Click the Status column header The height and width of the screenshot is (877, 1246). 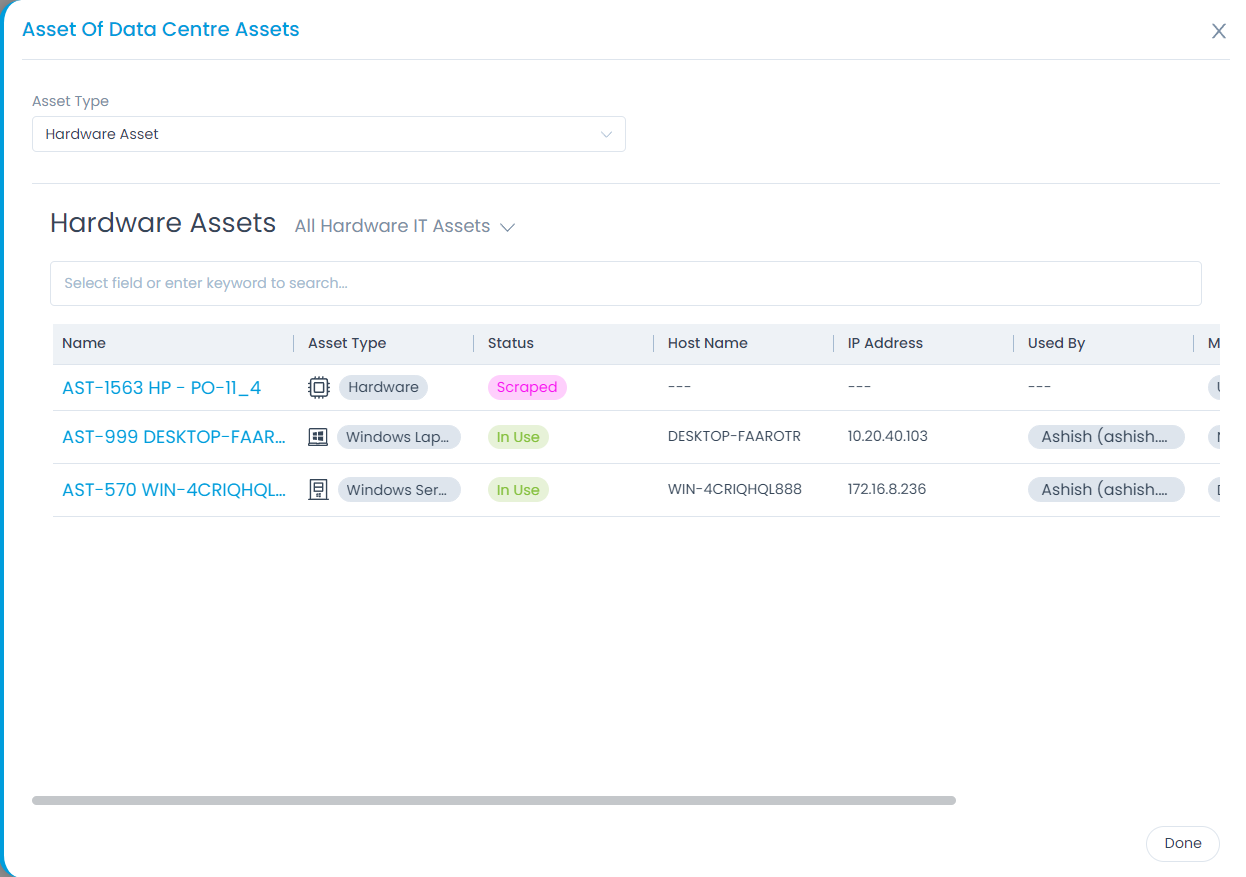[510, 343]
